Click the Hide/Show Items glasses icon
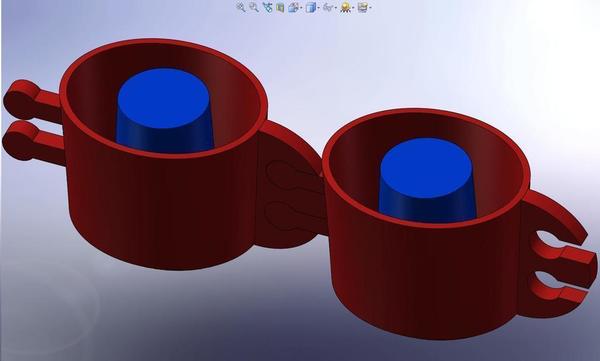Screen dimensions: 600x361 (x=328, y=7)
